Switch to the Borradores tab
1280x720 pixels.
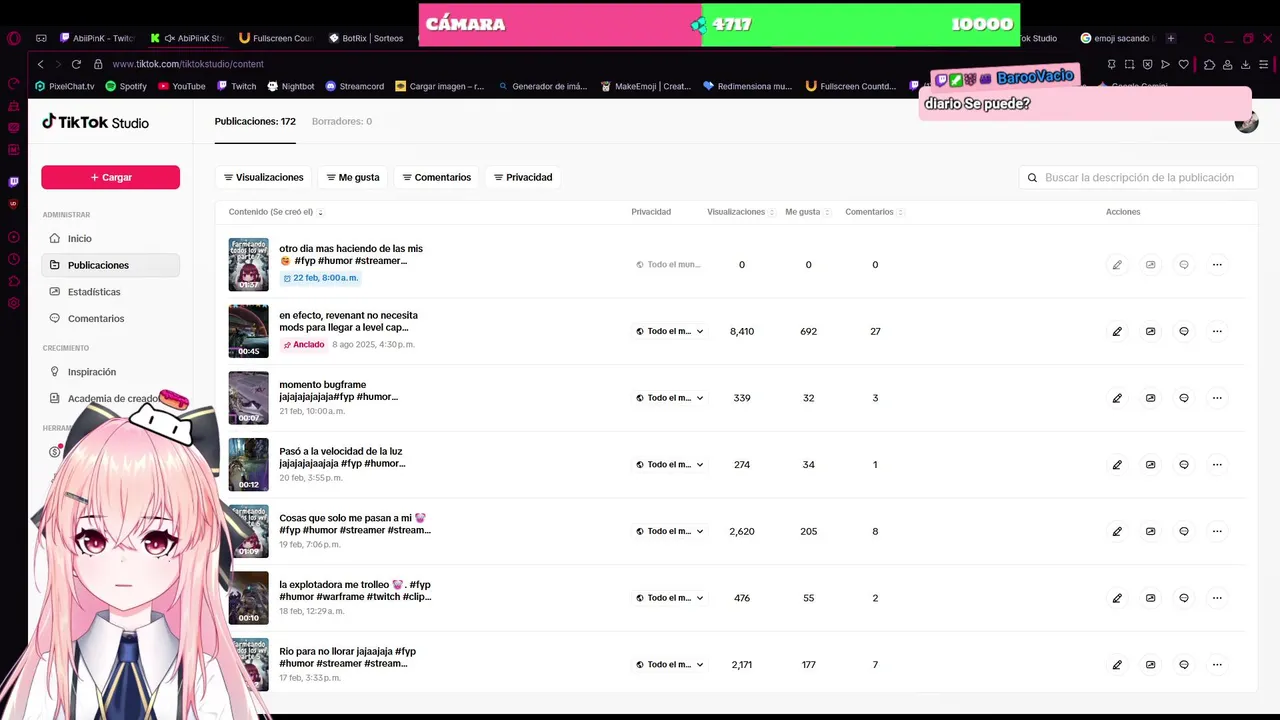[x=341, y=121]
